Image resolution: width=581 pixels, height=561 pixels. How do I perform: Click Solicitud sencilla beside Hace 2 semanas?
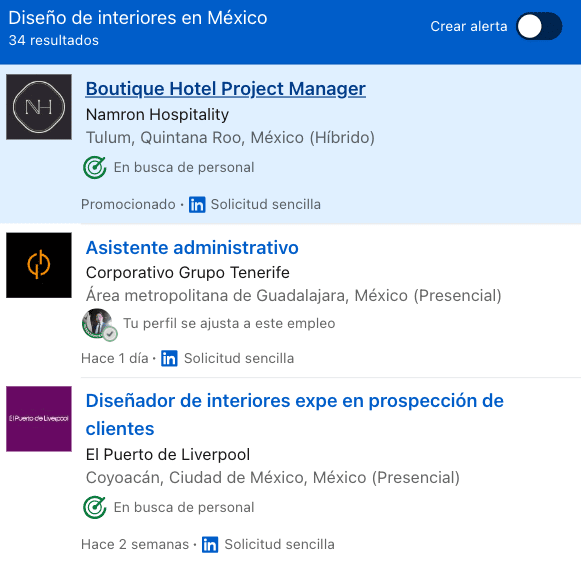279,544
